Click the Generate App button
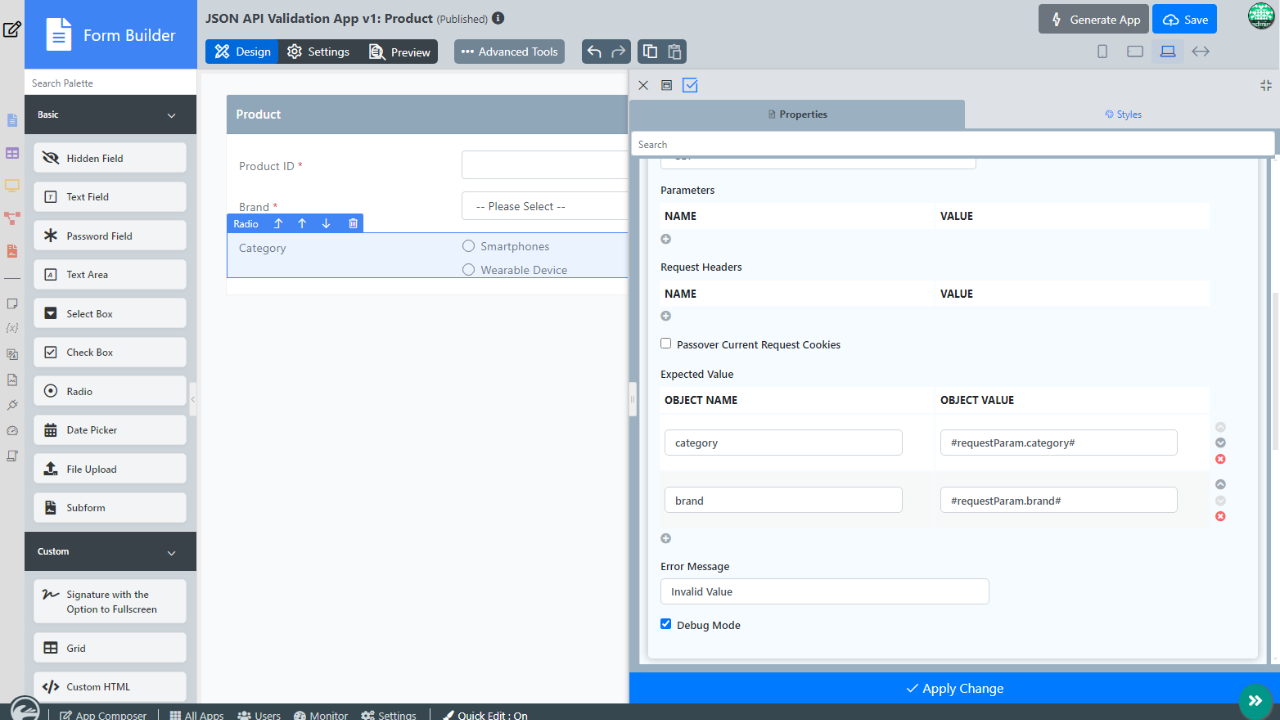The image size is (1280, 720). [1094, 19]
